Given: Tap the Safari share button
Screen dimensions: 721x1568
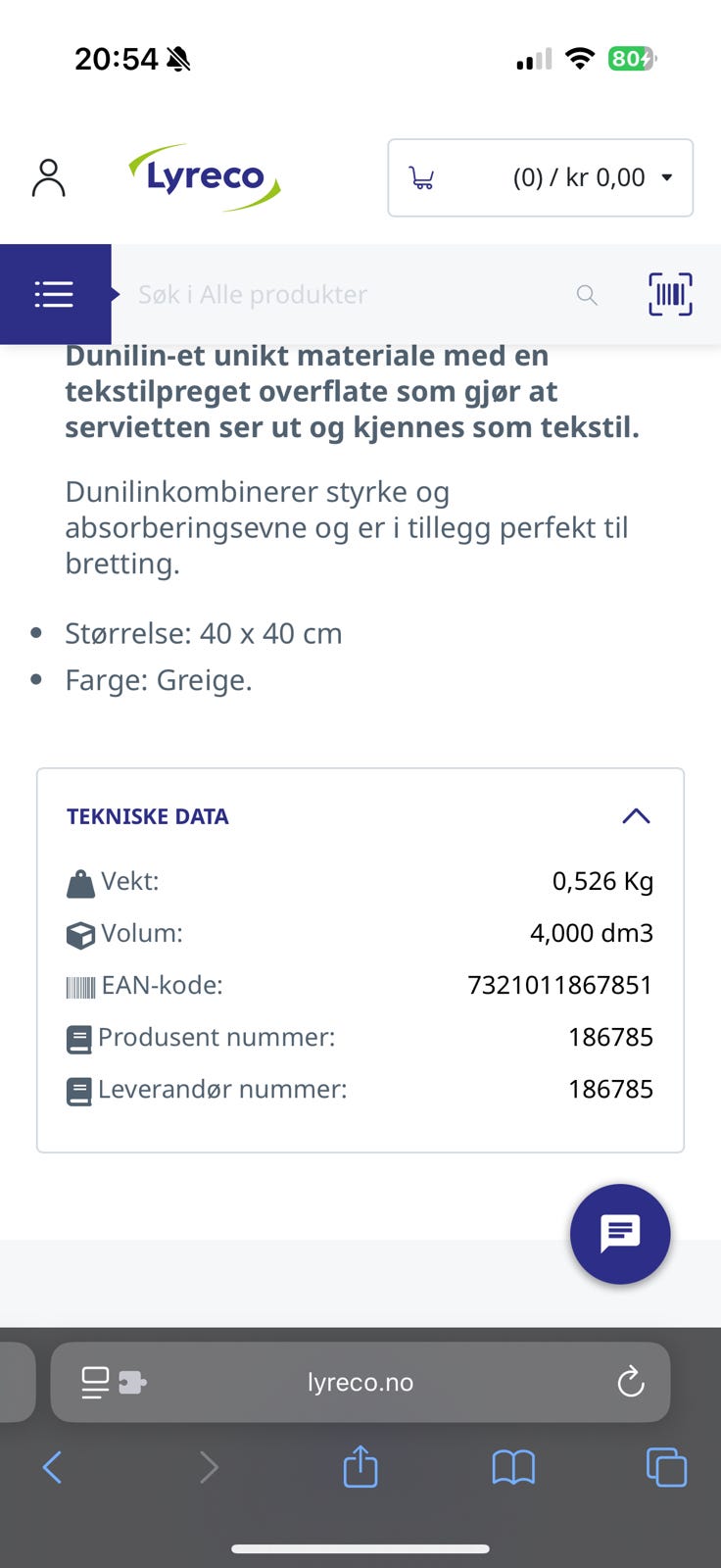Looking at the screenshot, I should click(x=360, y=1466).
